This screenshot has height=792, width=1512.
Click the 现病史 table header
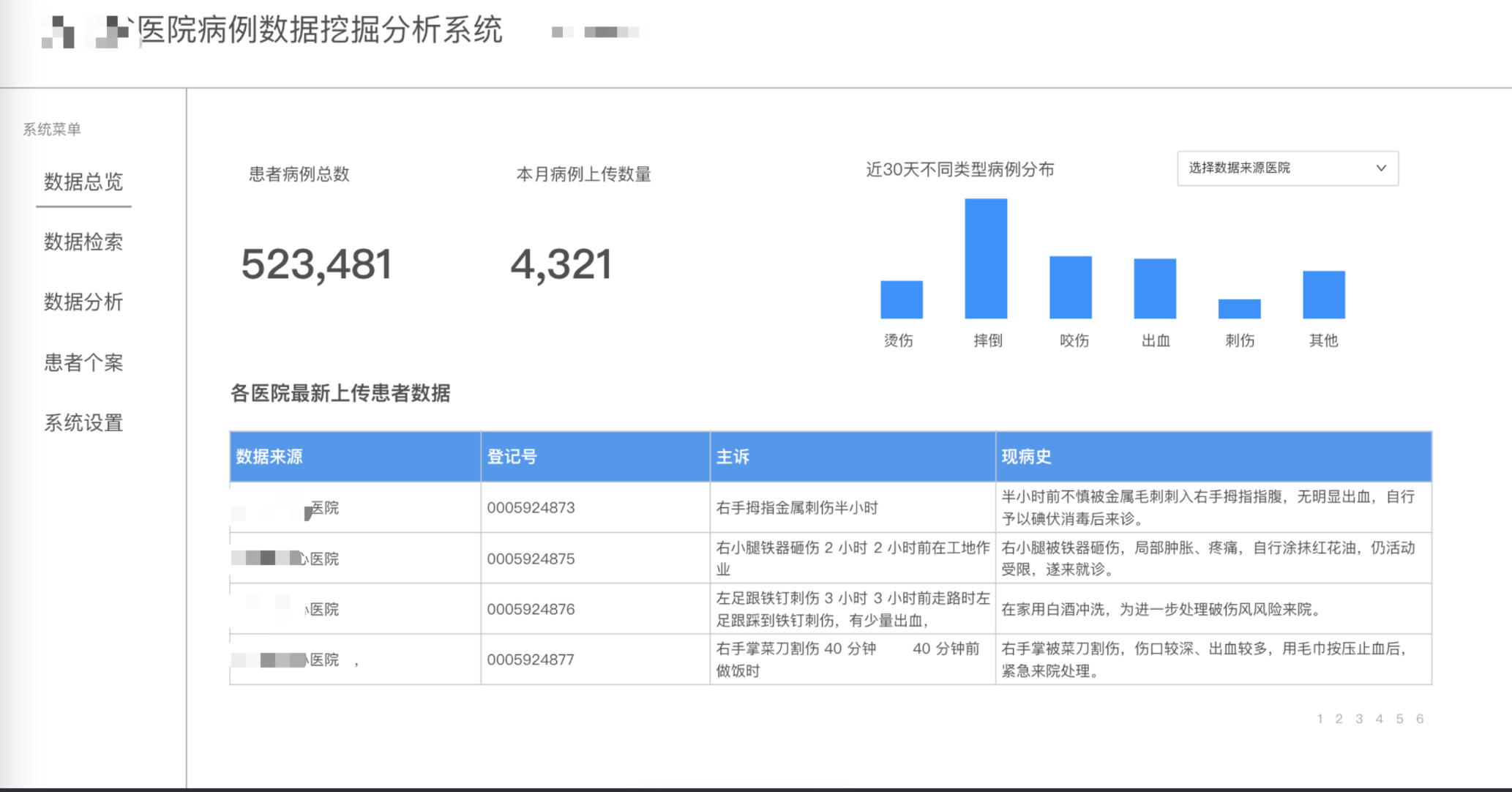(x=1026, y=457)
